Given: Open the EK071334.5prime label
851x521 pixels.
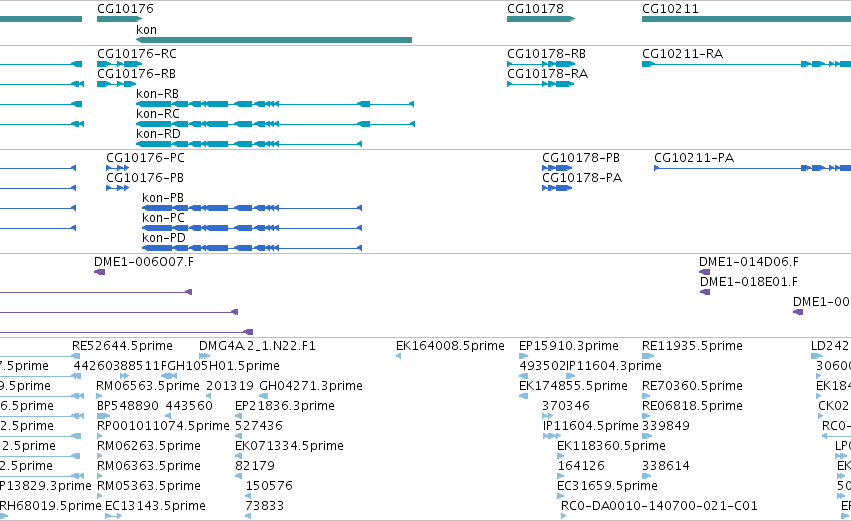Looking at the screenshot, I should tap(289, 446).
